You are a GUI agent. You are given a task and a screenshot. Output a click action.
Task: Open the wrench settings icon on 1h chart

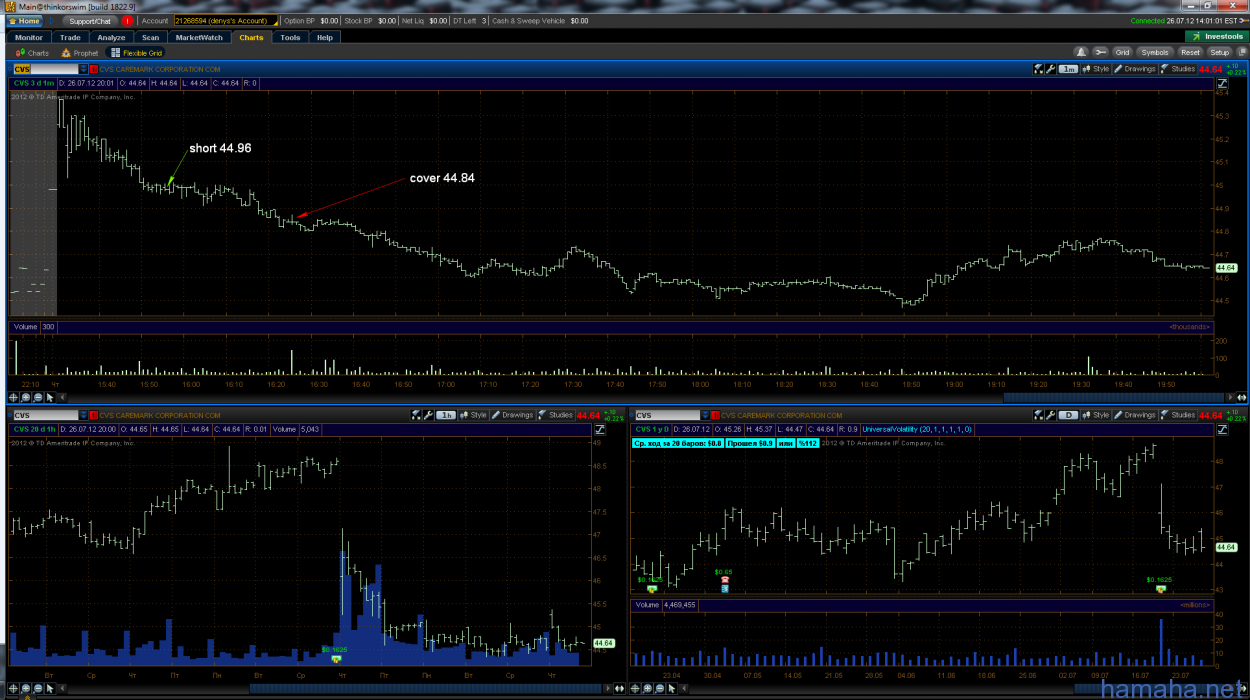pos(427,415)
